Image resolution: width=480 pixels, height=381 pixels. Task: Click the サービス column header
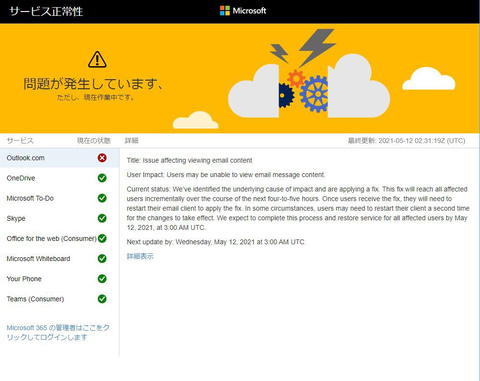[20, 141]
